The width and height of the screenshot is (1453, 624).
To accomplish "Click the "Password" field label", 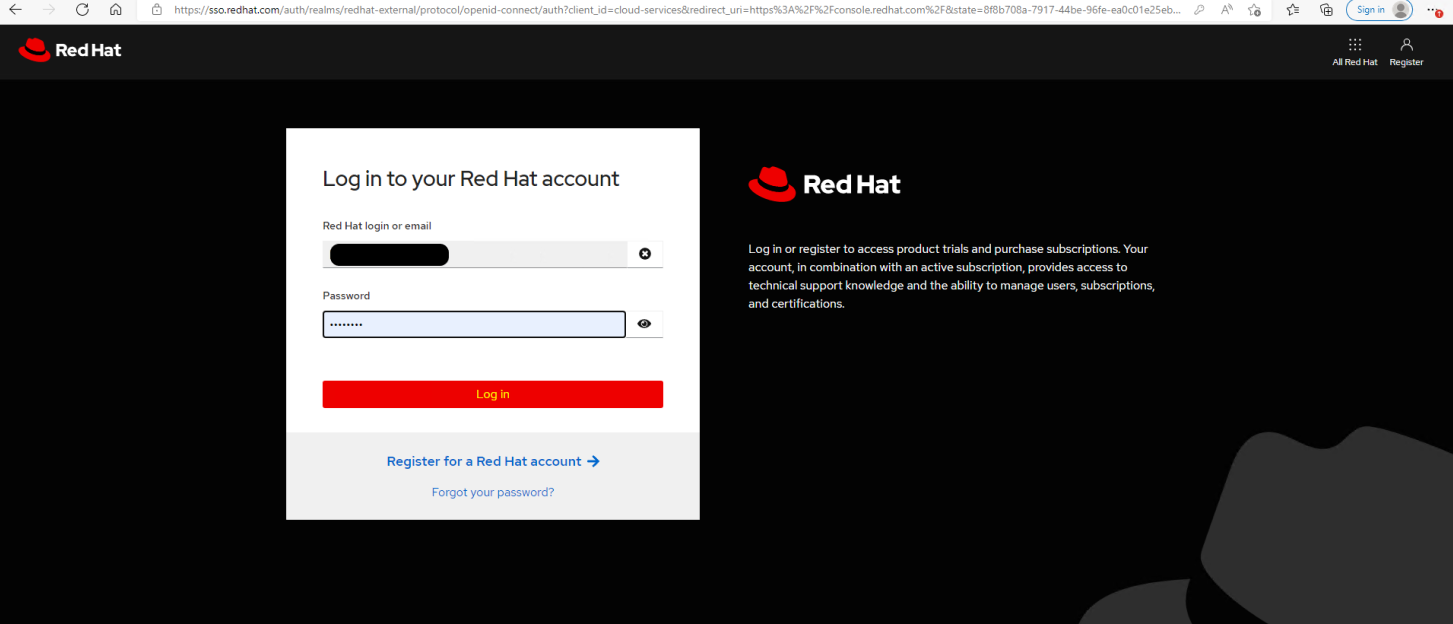I will (346, 296).
